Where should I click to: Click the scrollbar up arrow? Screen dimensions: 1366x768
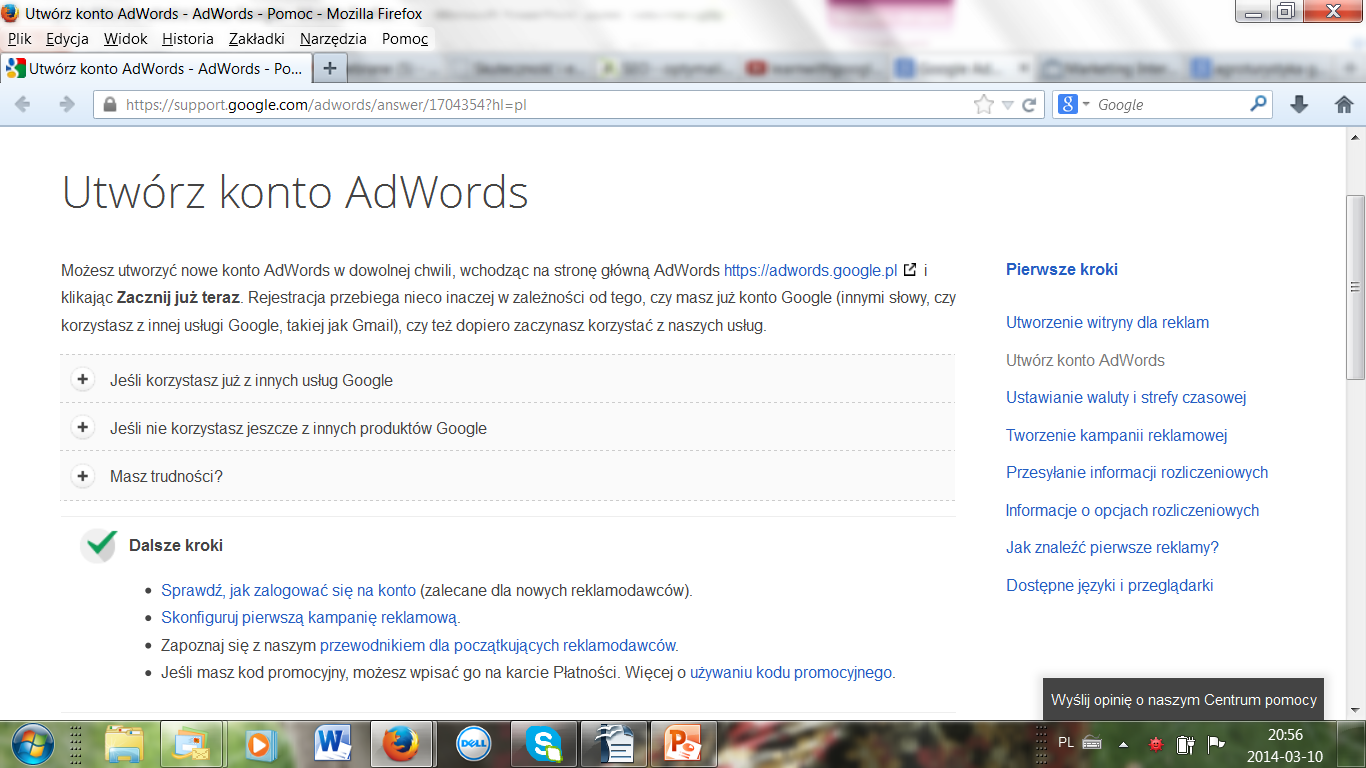pyautogui.click(x=1356, y=135)
